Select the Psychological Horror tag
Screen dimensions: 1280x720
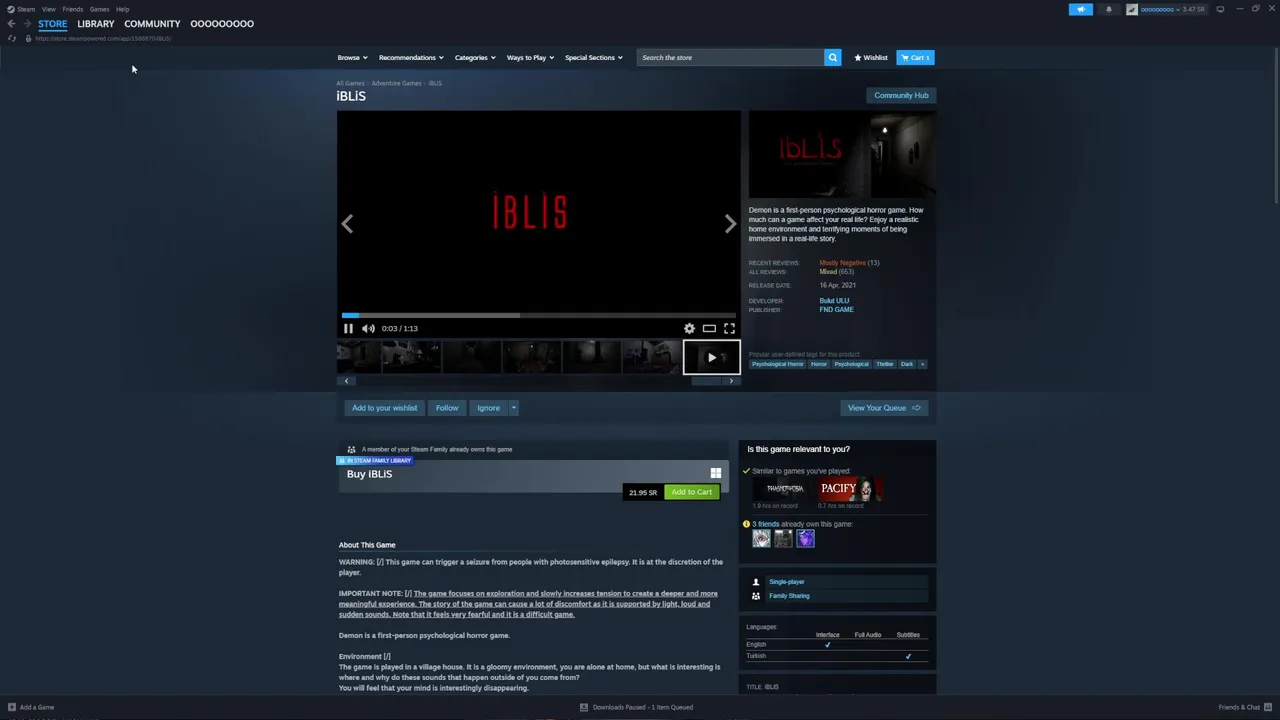point(777,364)
